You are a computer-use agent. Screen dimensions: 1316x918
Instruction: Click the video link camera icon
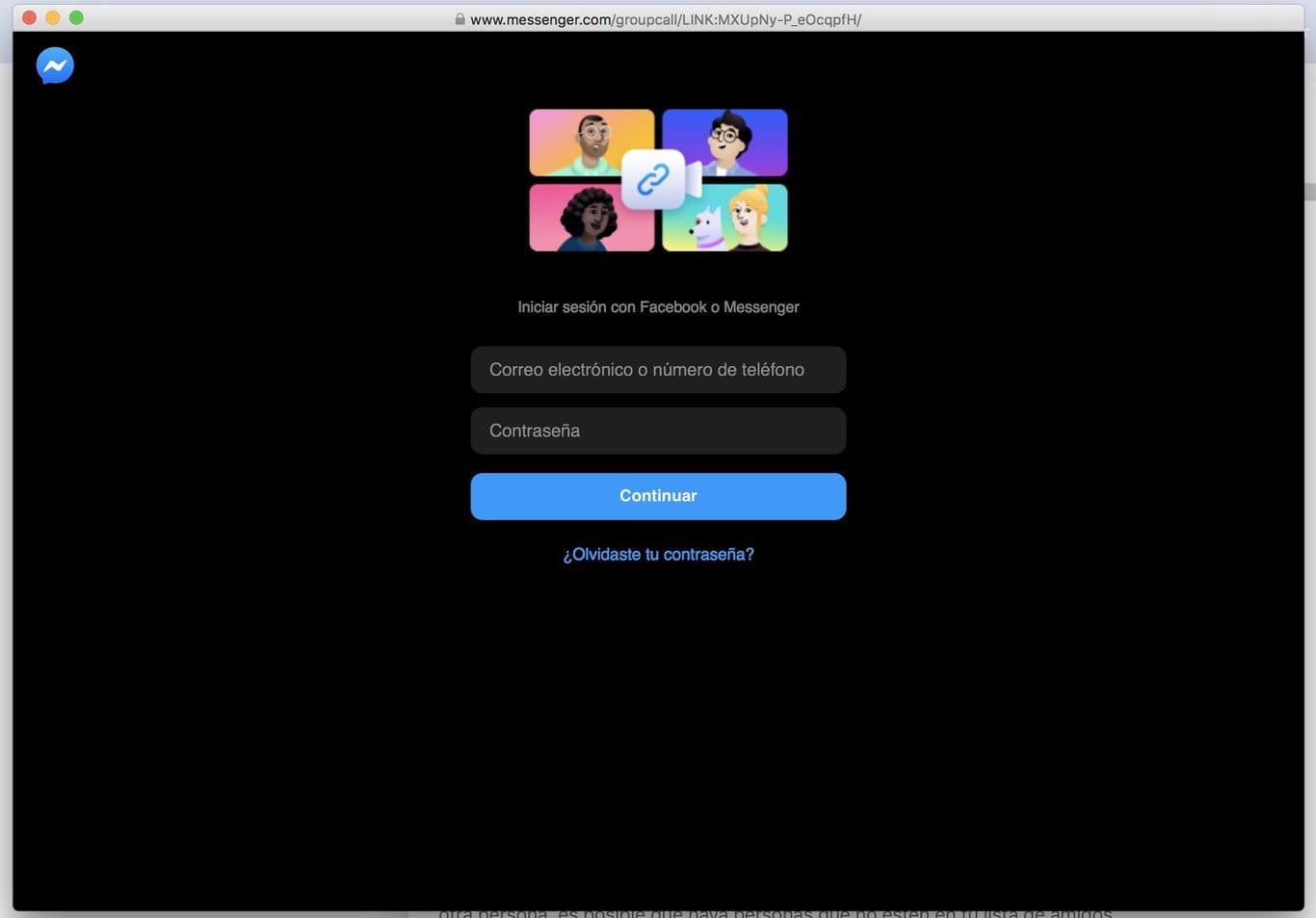(660, 179)
